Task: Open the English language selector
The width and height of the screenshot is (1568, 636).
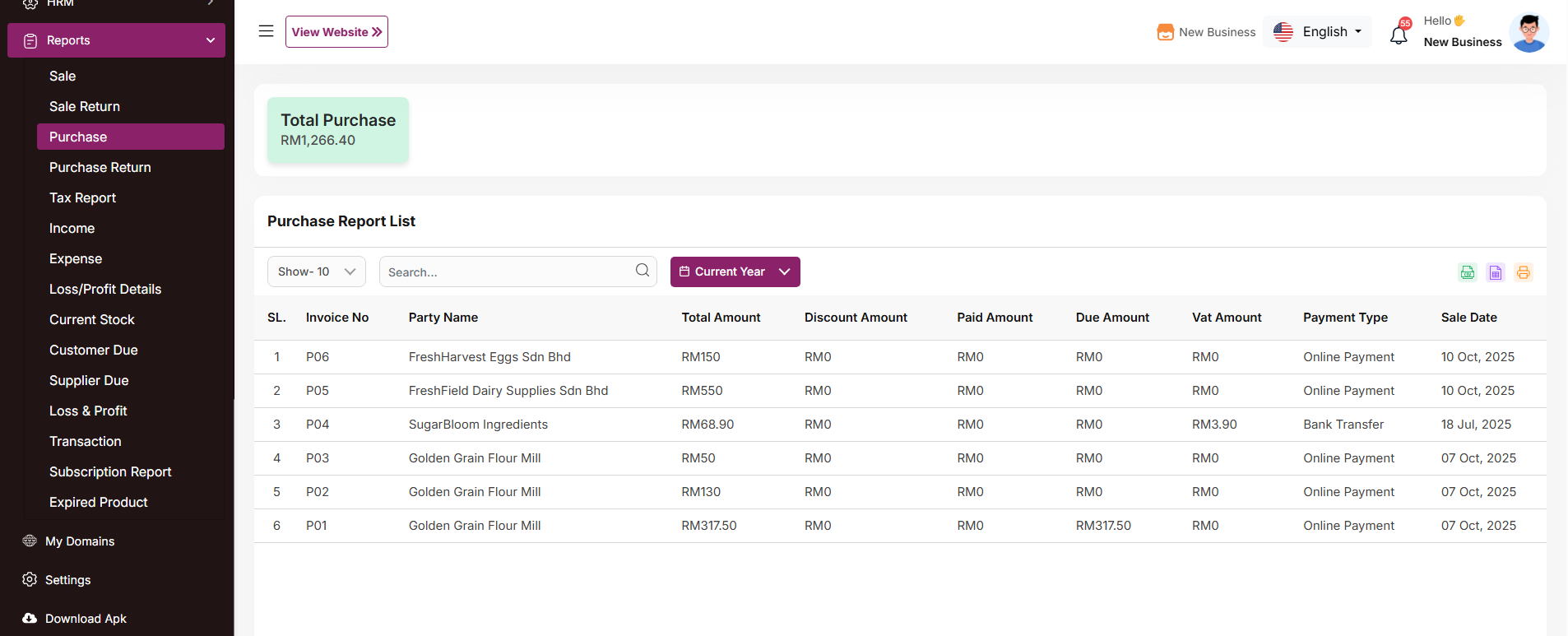Action: coord(1317,32)
